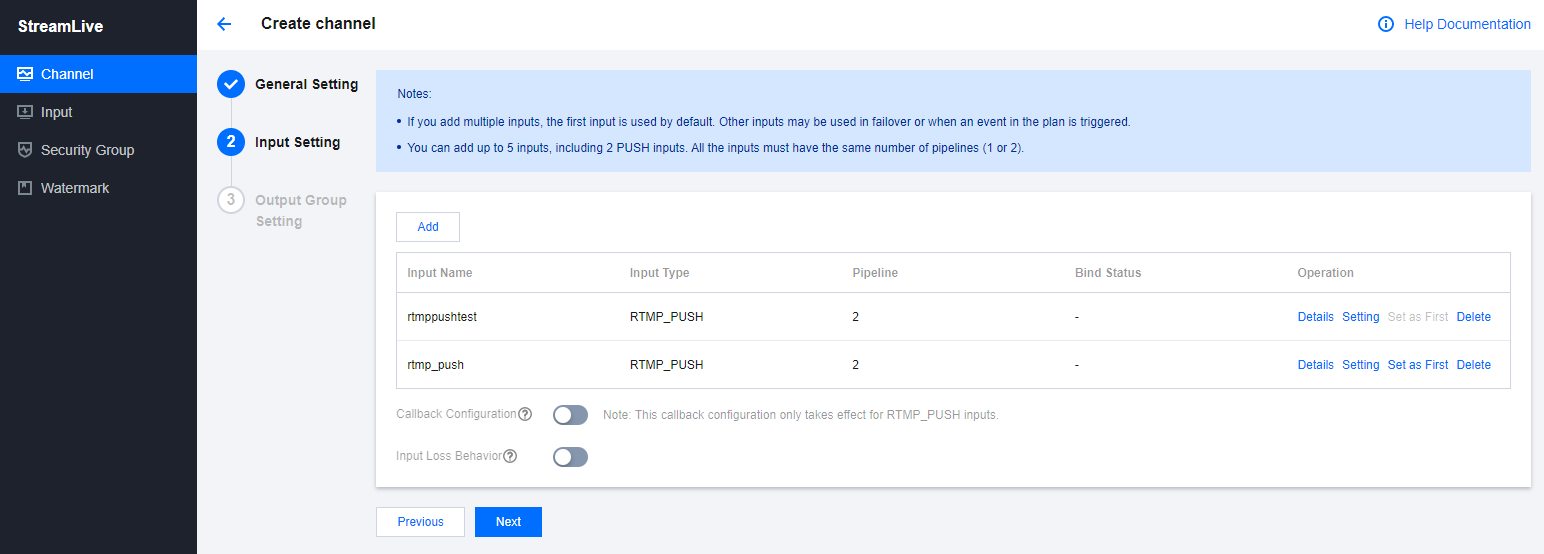Open Setting for rtmp_push input
This screenshot has height=554, width=1544.
[x=1360, y=365]
